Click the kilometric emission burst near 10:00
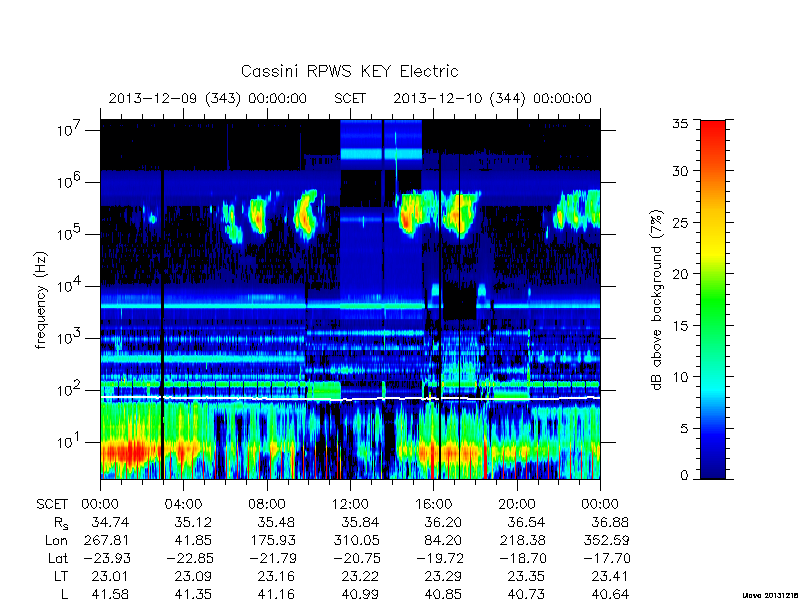This screenshot has width=800, height=600. pyautogui.click(x=305, y=214)
